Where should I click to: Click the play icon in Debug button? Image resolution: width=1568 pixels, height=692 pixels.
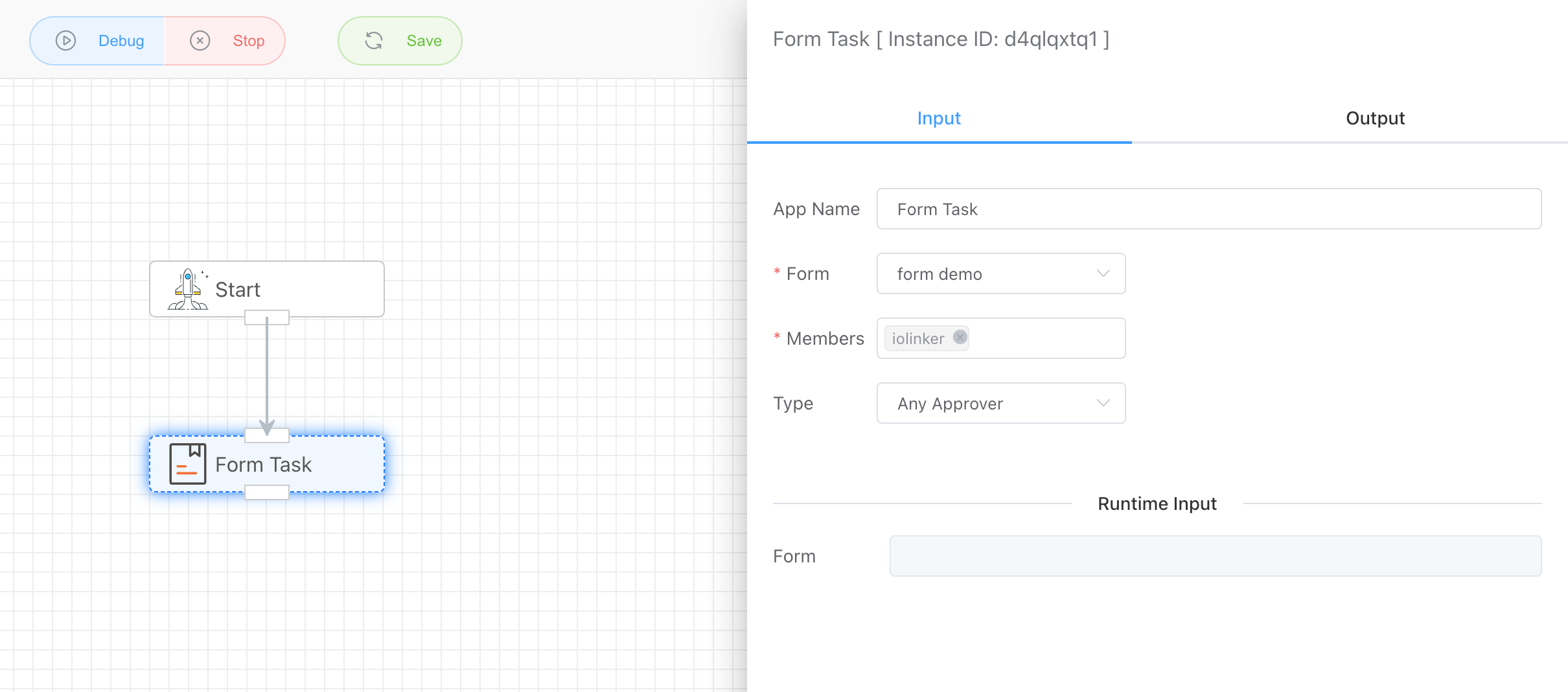tap(65, 41)
